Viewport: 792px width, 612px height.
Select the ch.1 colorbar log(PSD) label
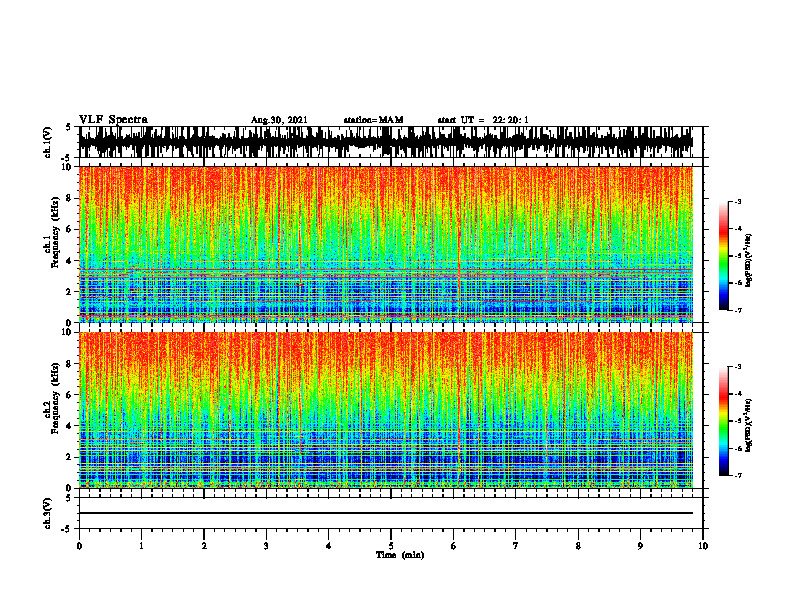749,261
